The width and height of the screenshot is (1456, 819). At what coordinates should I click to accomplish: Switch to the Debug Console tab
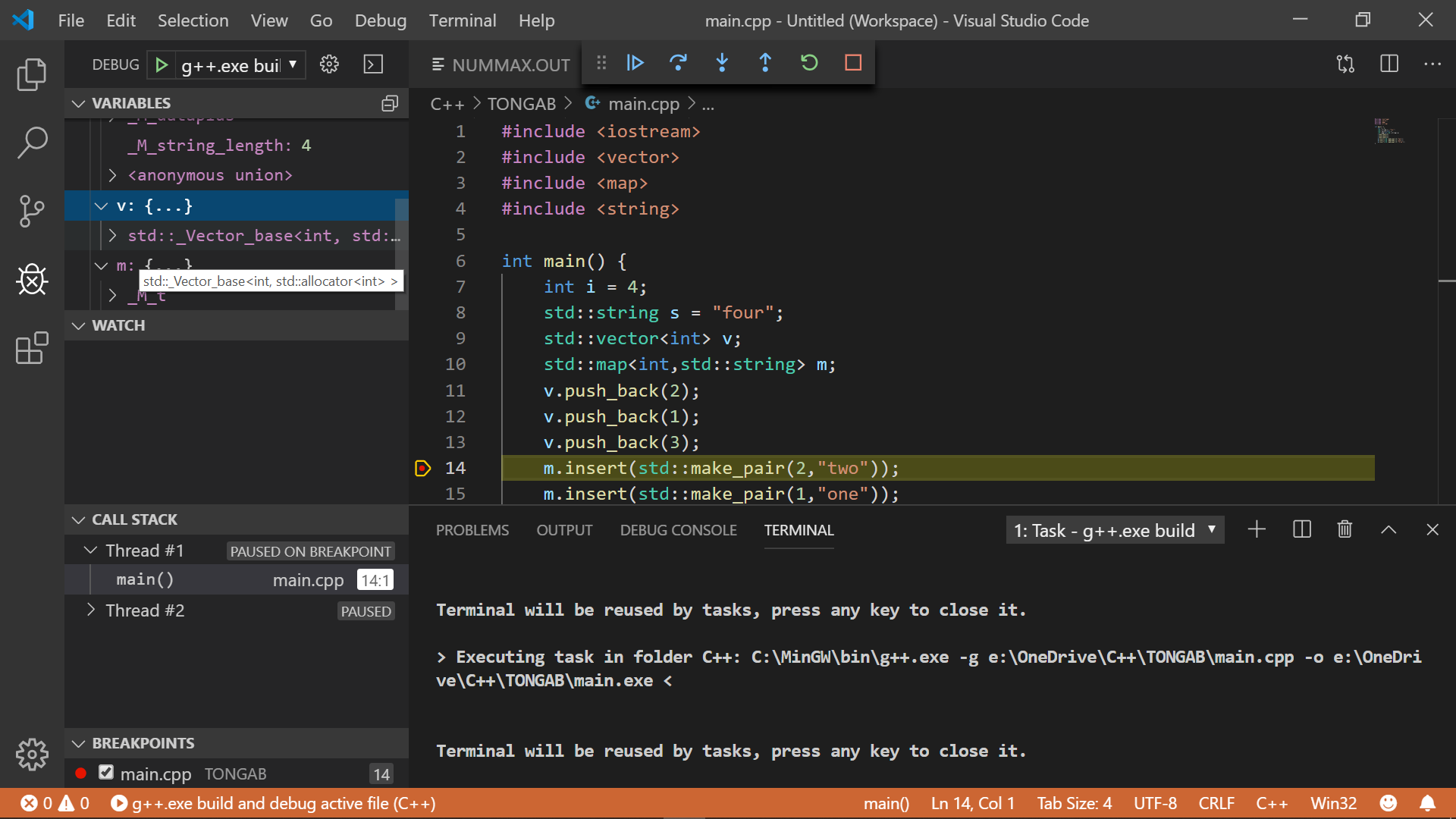(678, 530)
